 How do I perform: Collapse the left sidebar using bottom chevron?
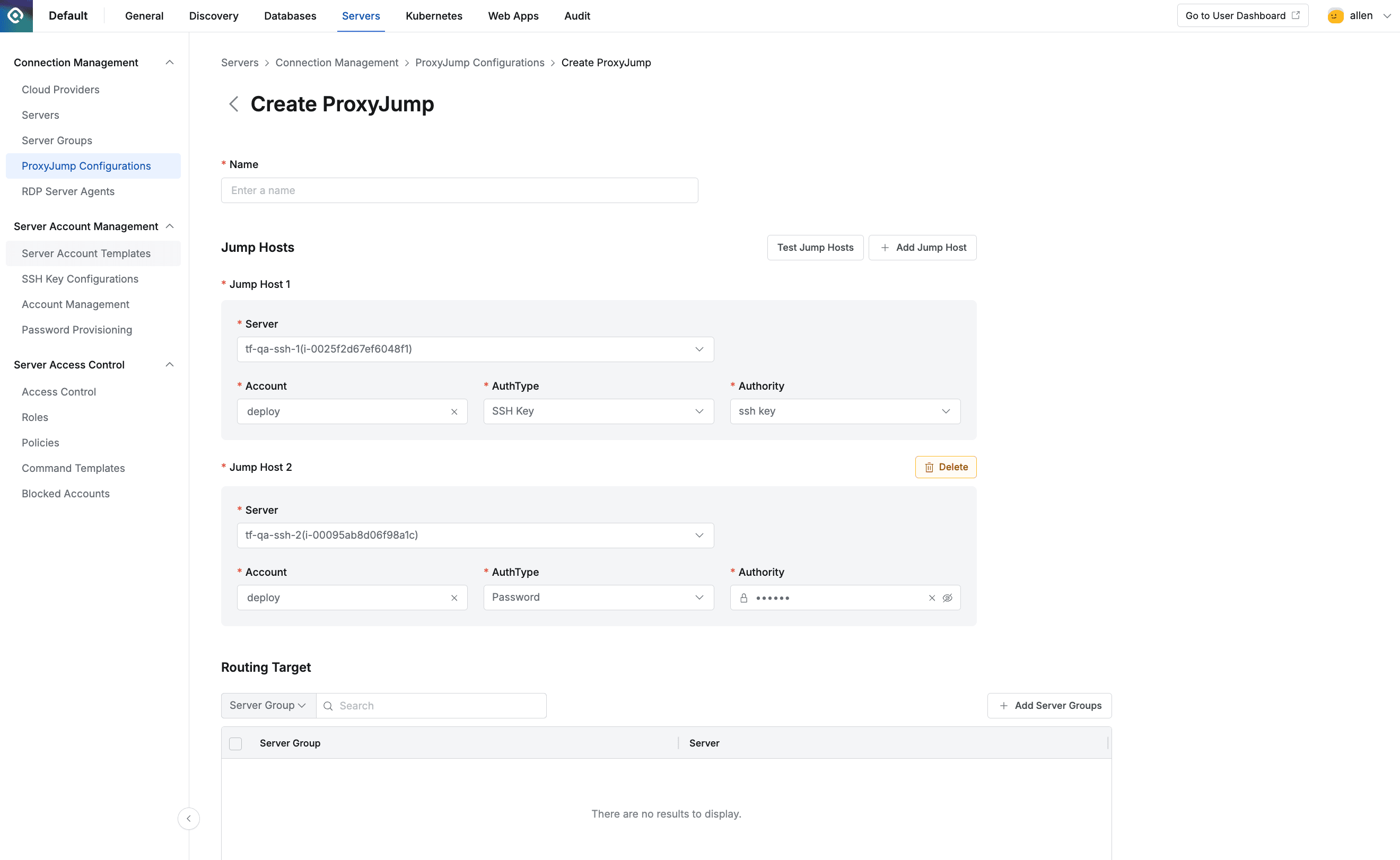188,819
